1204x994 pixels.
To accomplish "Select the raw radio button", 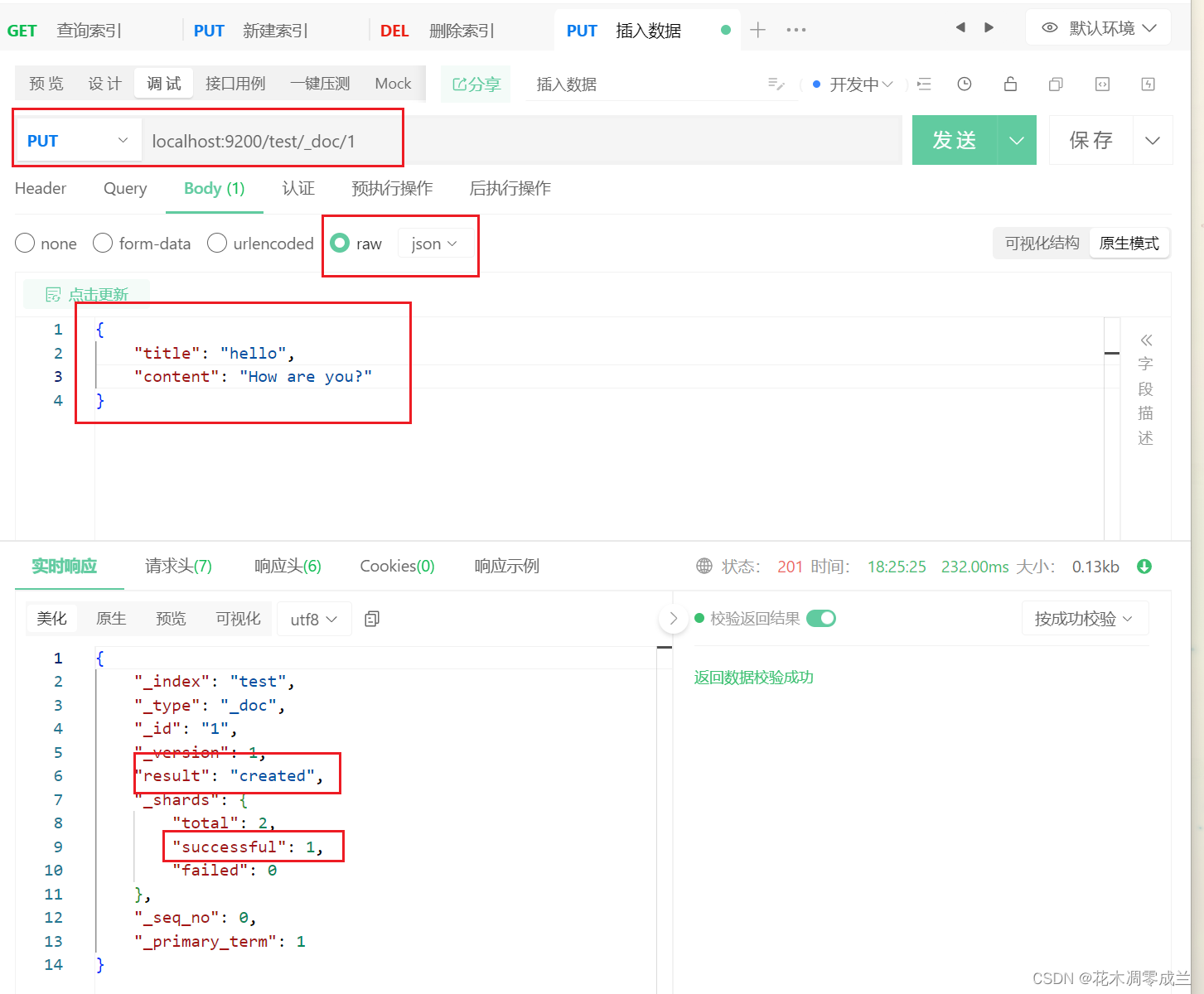I will [x=340, y=243].
